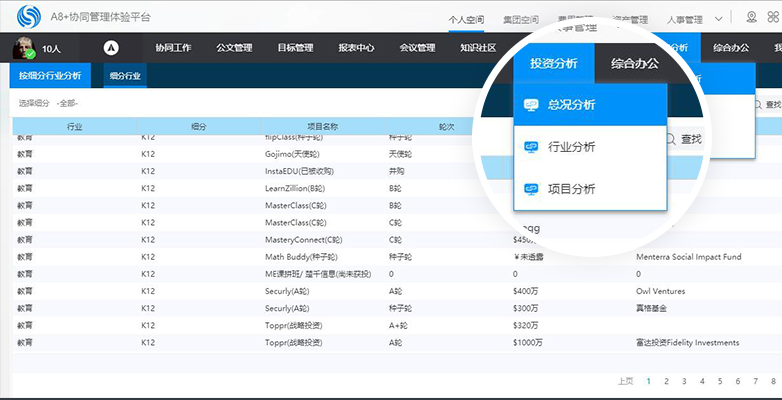Go to the 个人空间 tab
The width and height of the screenshot is (782, 400).
click(466, 20)
